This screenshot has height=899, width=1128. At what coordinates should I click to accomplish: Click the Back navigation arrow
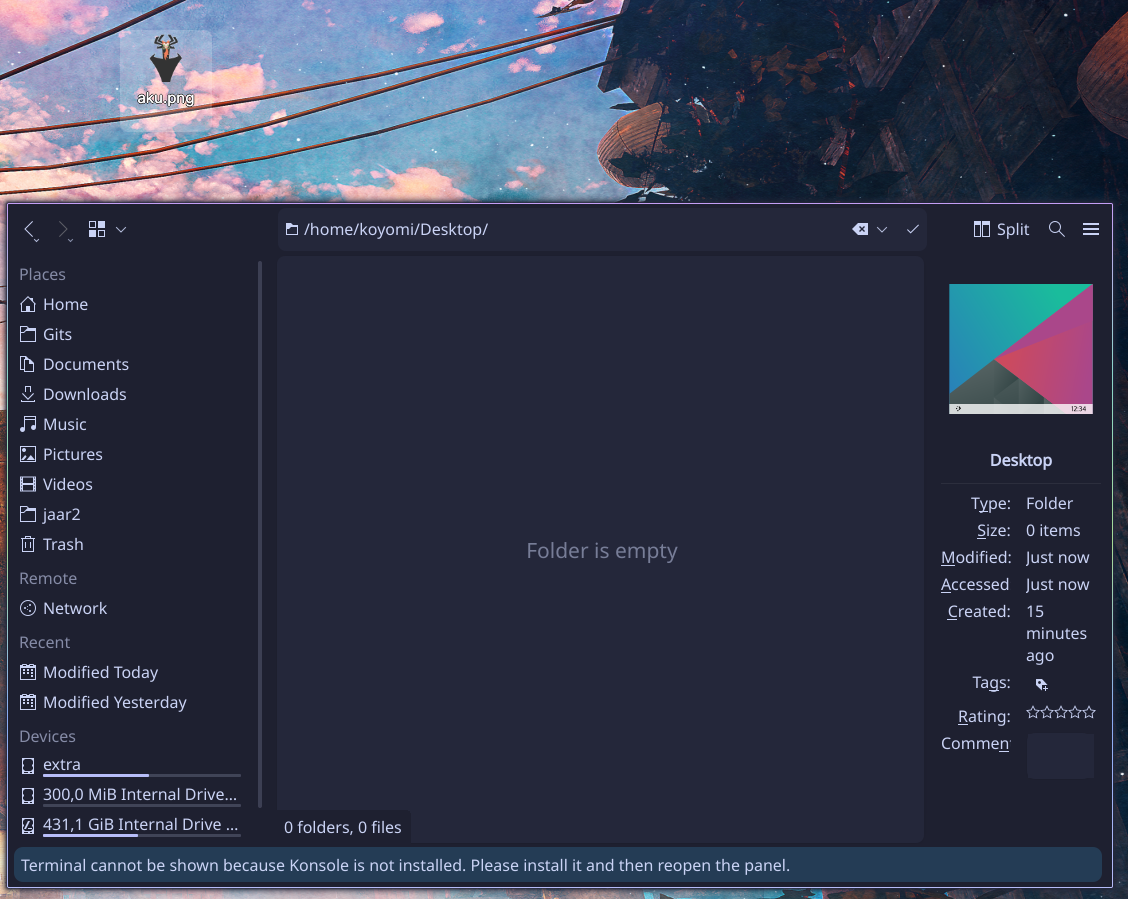coord(30,230)
